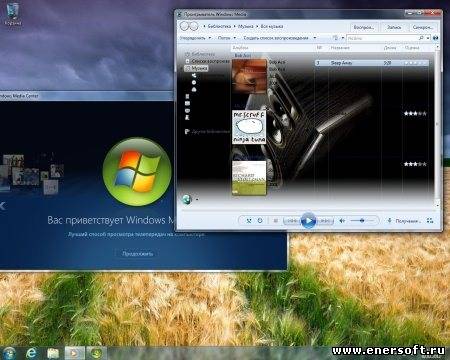Image resolution: width=450 pixels, height=360 pixels.
Task: Toggle shuffle mode in Media Player
Action: click(249, 220)
